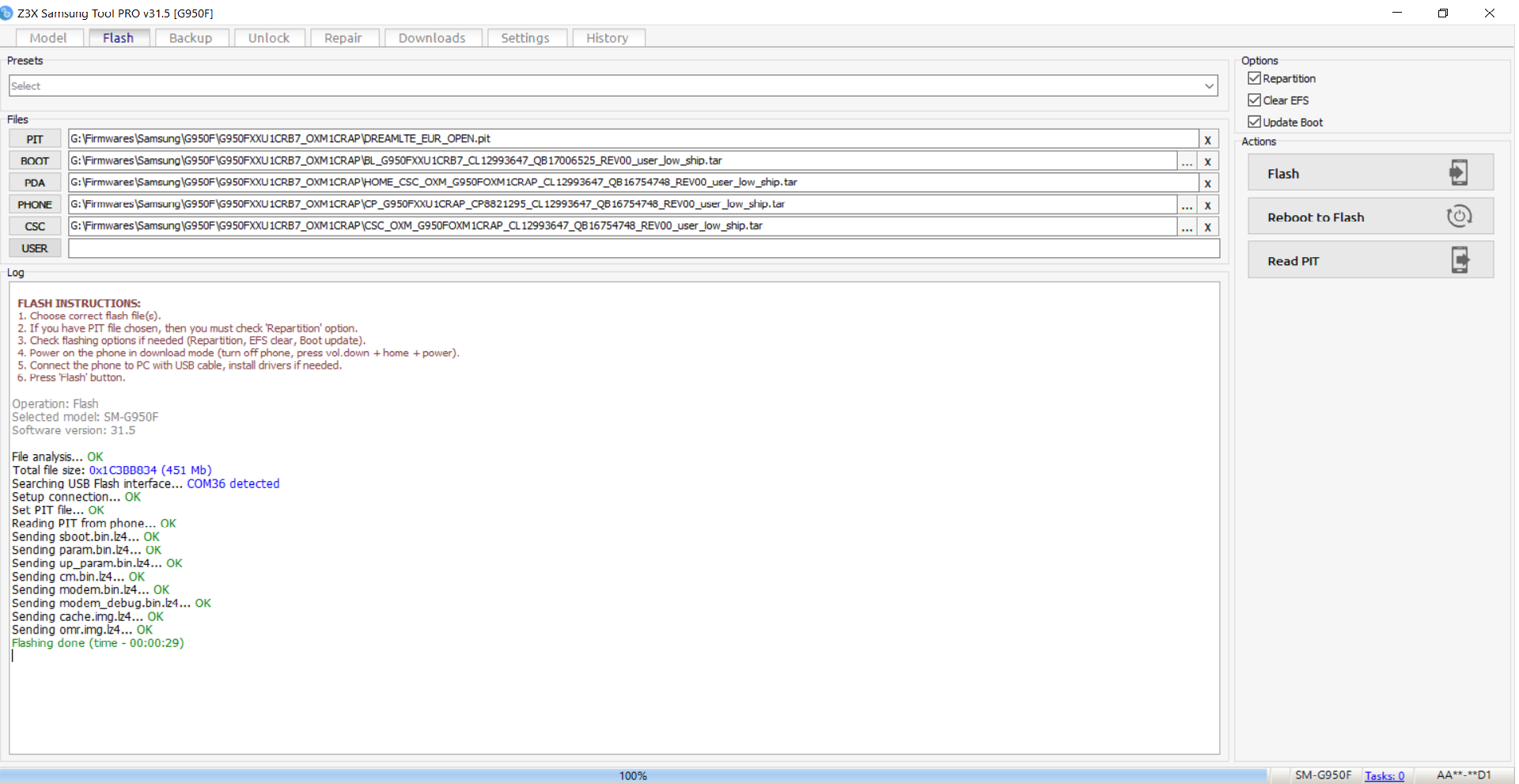The width and height of the screenshot is (1519, 784).
Task: Focus the BOOT file path field
Action: (623, 161)
